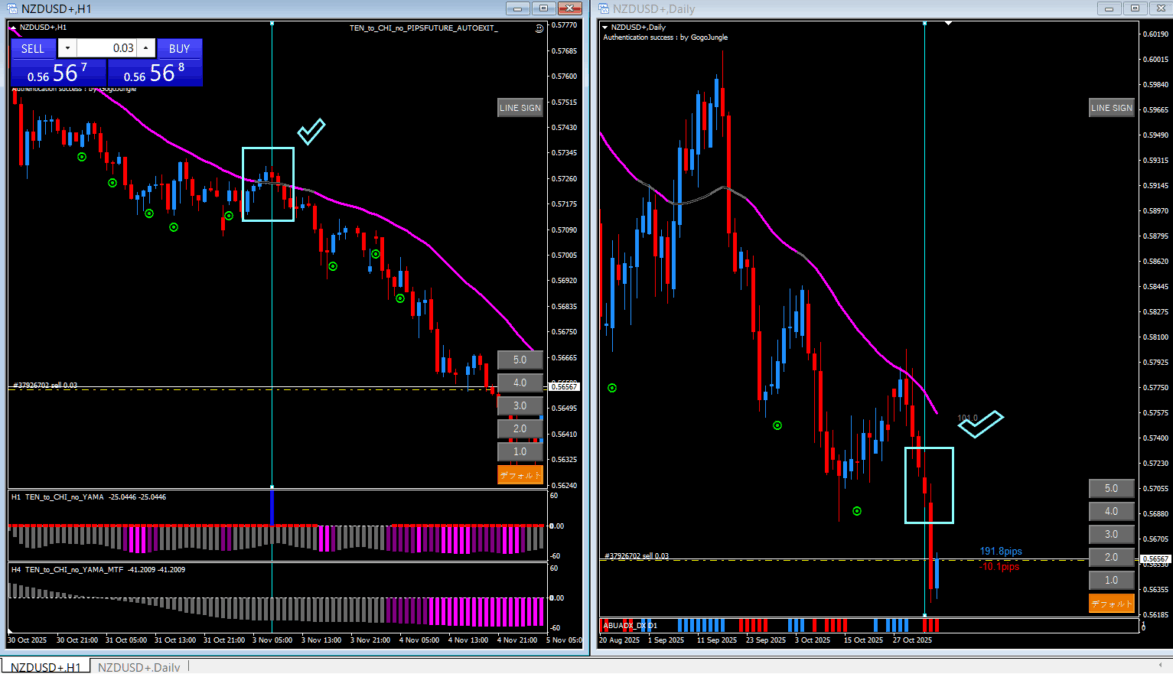Screen dimensions: 1173x674
Task: Click the SELL button in one-click trading panel
Action: (33, 48)
